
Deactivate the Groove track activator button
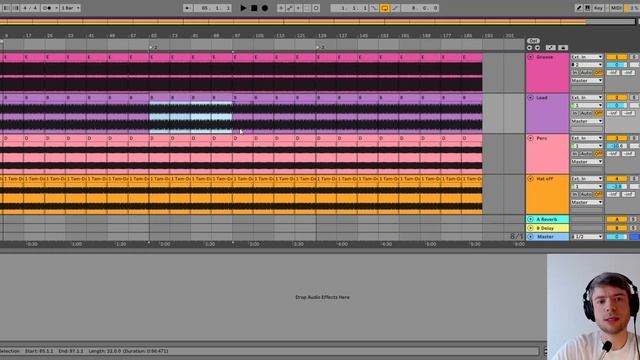(x=617, y=57)
